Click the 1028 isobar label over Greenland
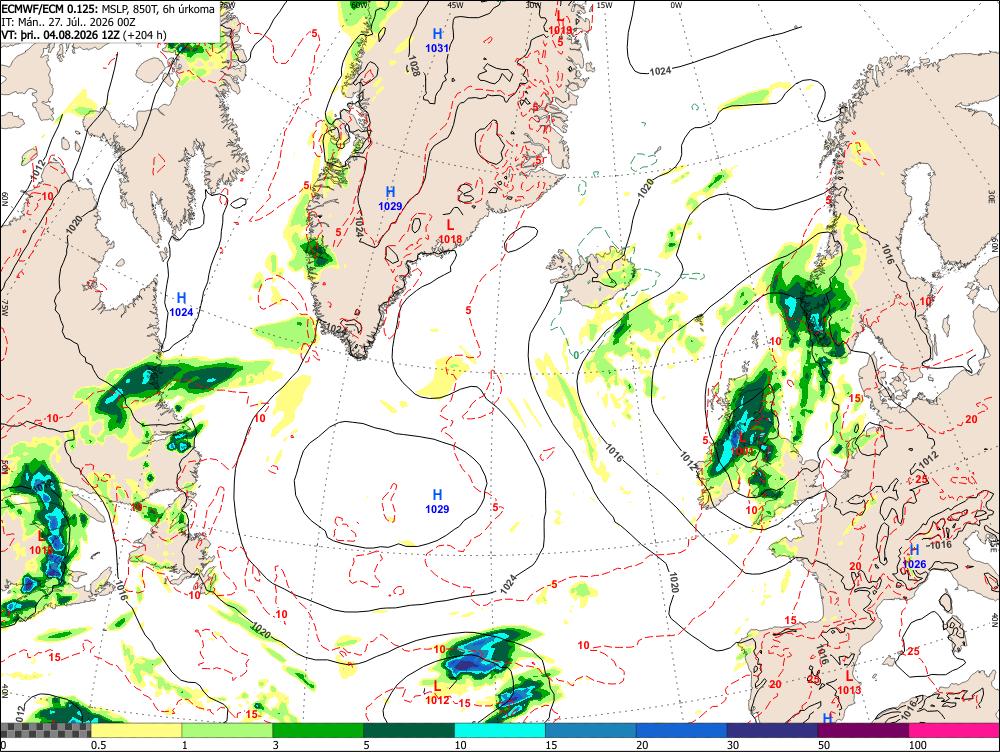This screenshot has width=1000, height=752. (414, 66)
